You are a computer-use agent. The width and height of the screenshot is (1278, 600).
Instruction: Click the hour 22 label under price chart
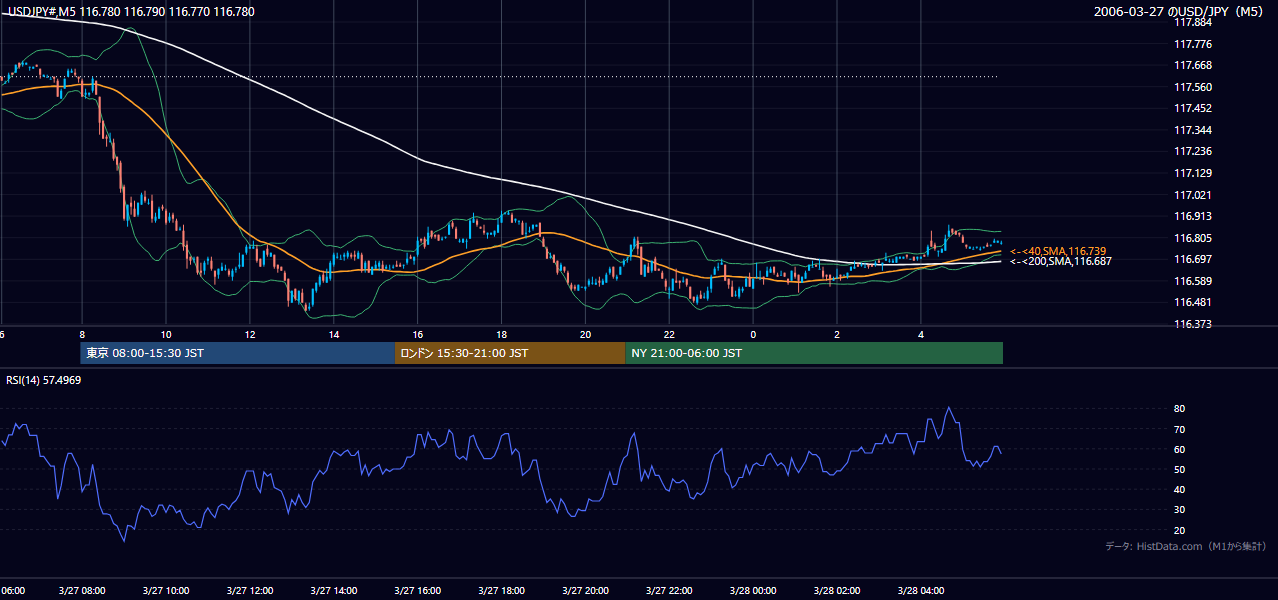tap(670, 334)
